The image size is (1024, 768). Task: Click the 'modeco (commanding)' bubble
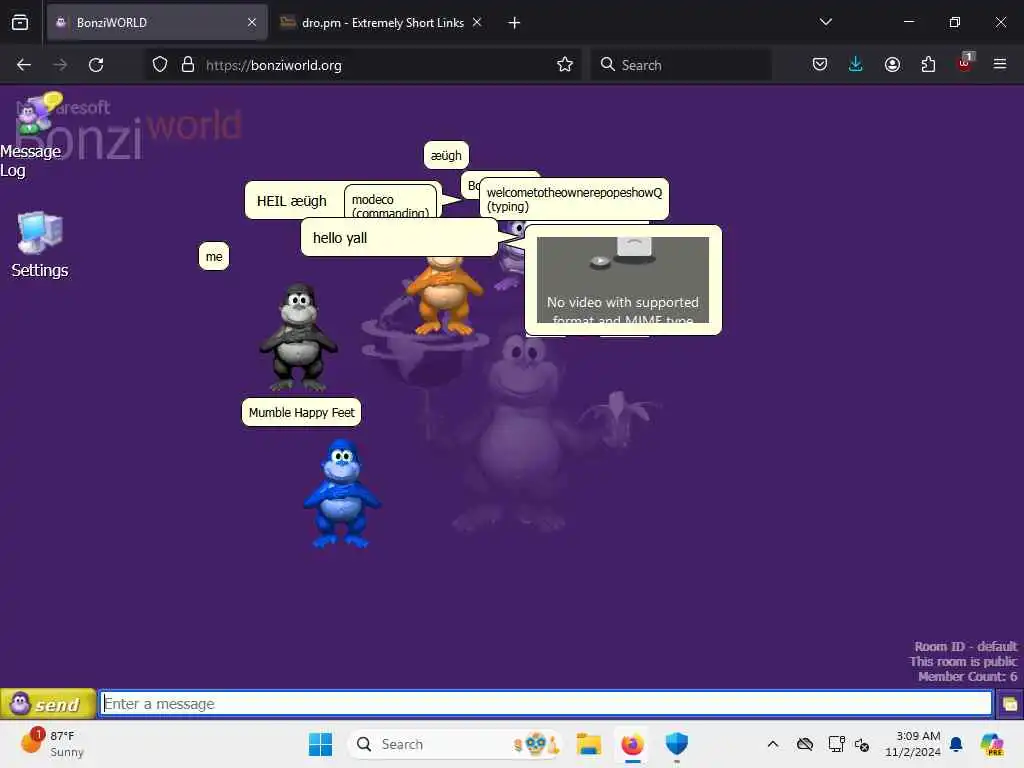pos(391,203)
